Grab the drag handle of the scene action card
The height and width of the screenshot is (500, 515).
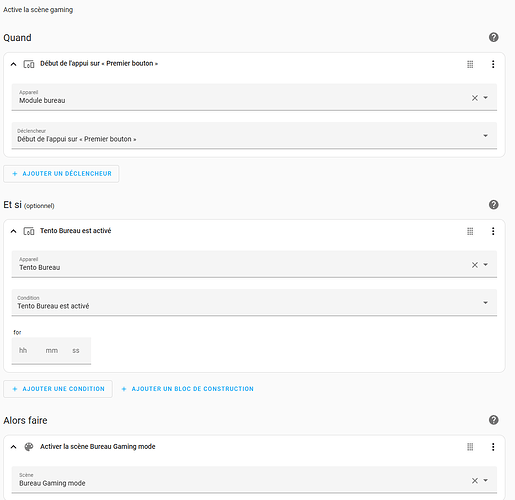[470, 447]
